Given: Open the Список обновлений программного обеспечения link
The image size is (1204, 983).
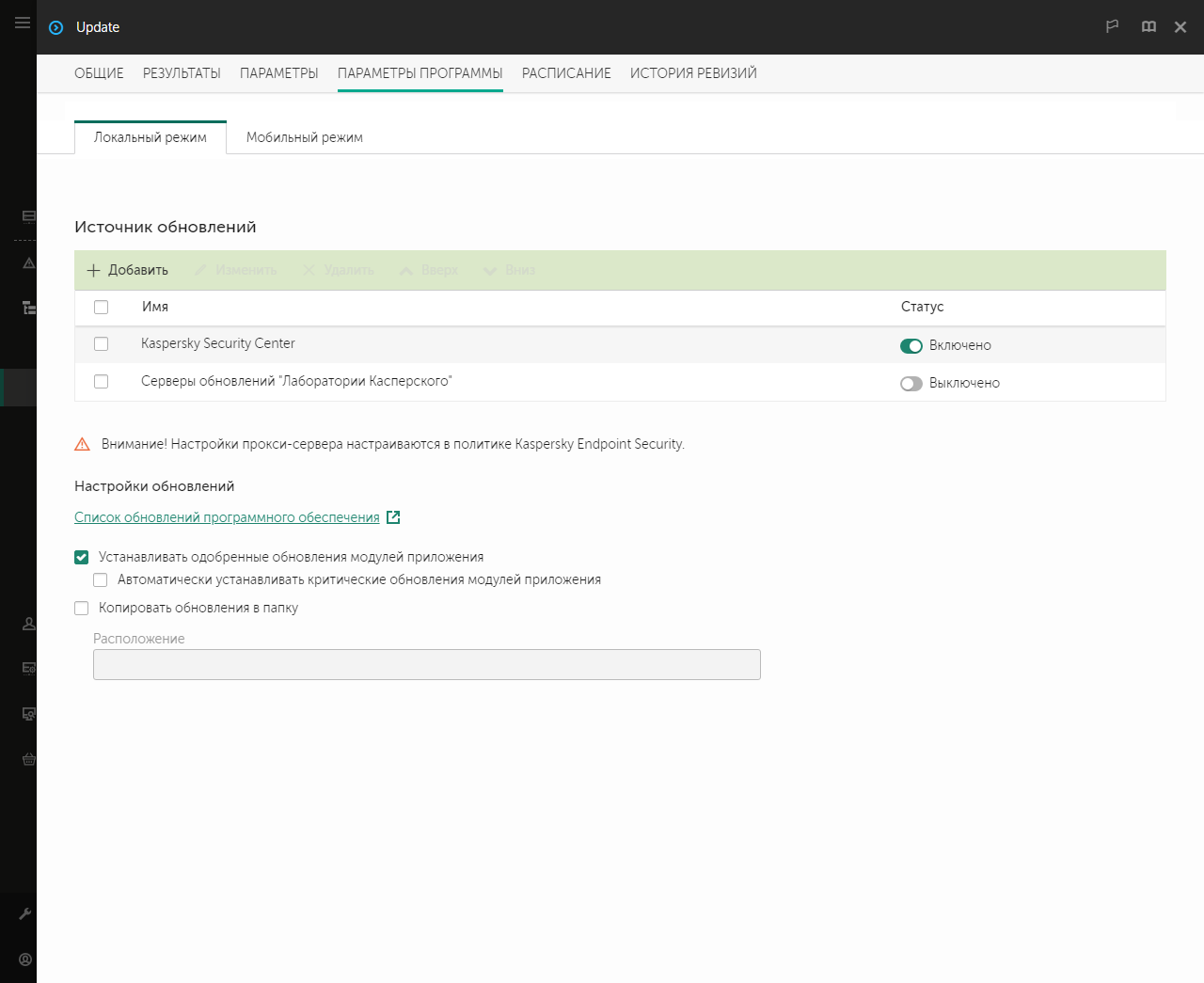Looking at the screenshot, I should pos(227,517).
